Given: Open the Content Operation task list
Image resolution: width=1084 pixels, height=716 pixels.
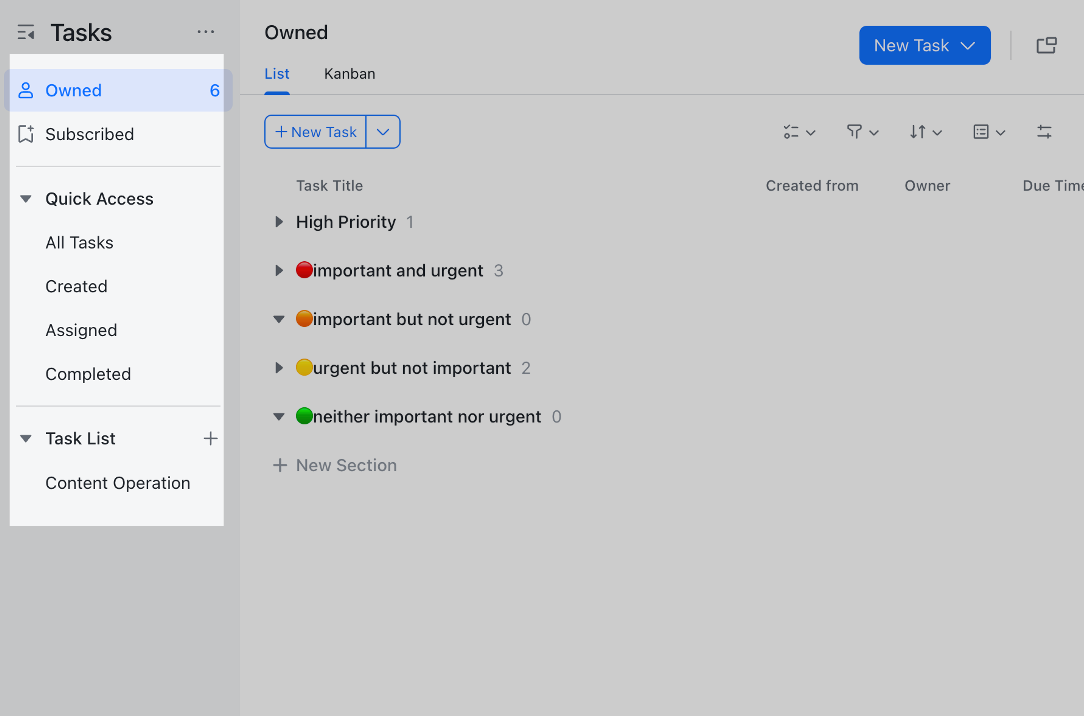Looking at the screenshot, I should 117,483.
